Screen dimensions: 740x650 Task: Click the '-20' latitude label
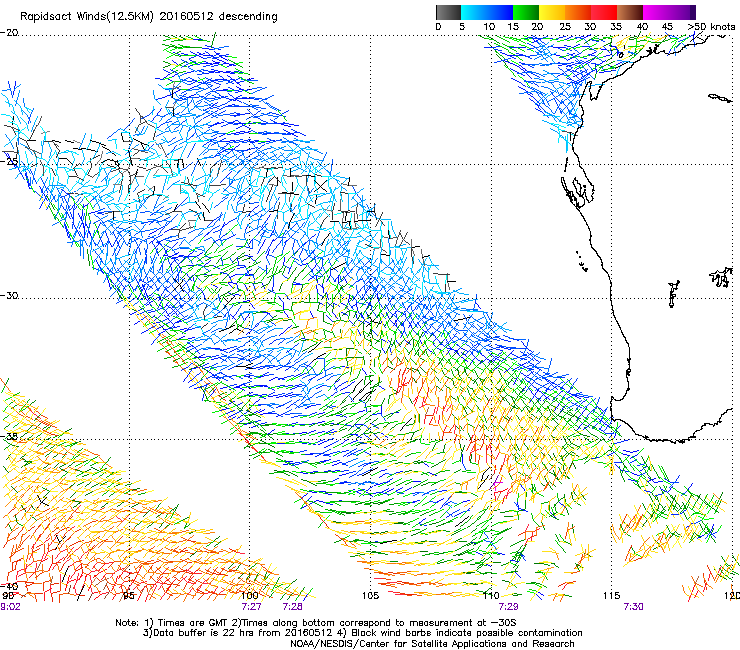point(9,33)
